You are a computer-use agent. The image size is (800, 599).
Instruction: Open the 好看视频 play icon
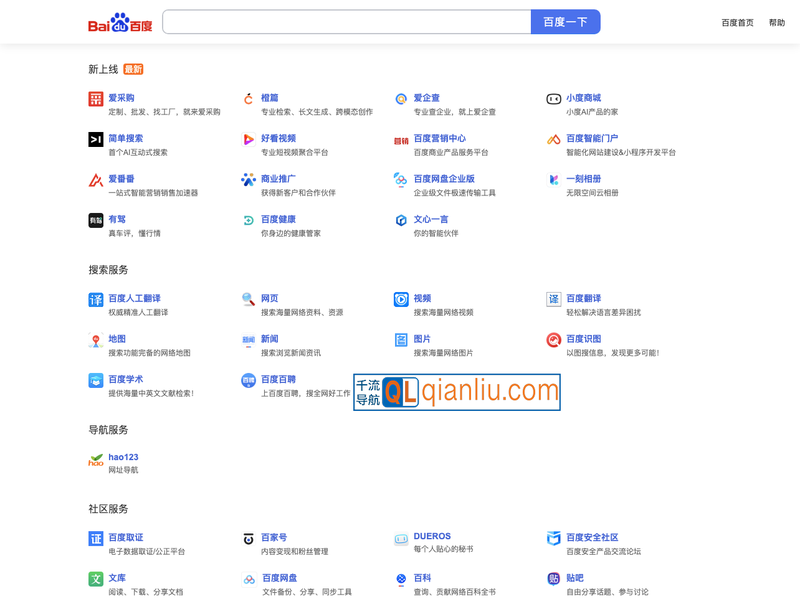coord(249,140)
